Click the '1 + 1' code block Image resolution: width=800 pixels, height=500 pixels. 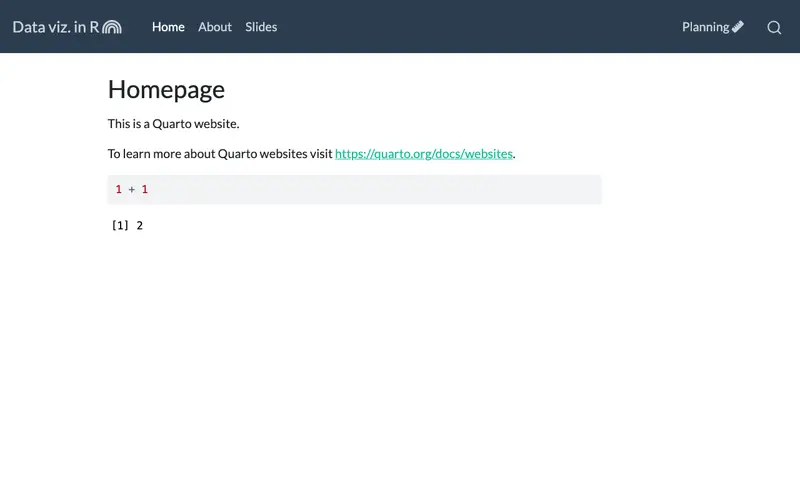click(x=355, y=189)
